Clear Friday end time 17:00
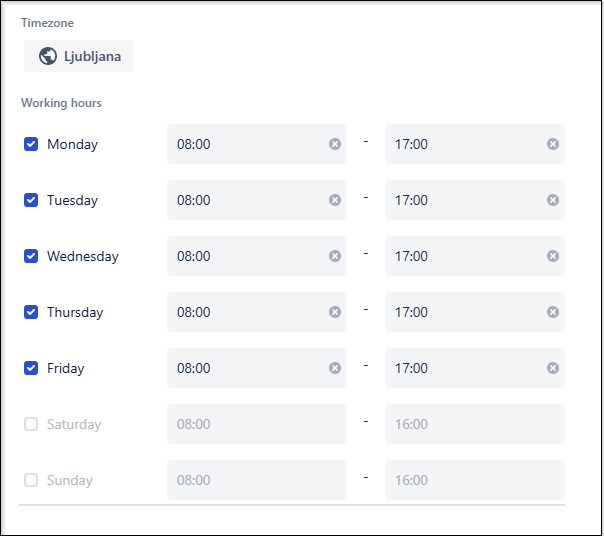 coord(553,368)
